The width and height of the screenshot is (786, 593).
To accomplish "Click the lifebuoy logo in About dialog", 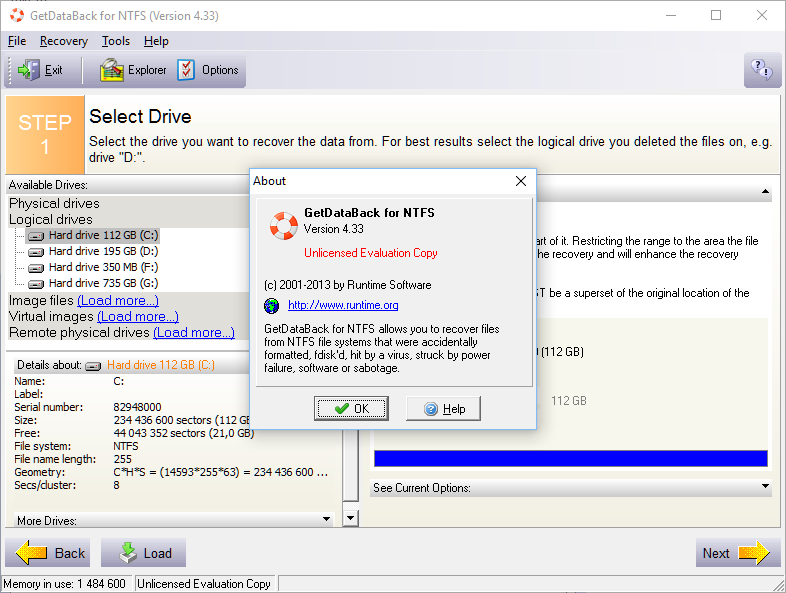I will [x=284, y=226].
